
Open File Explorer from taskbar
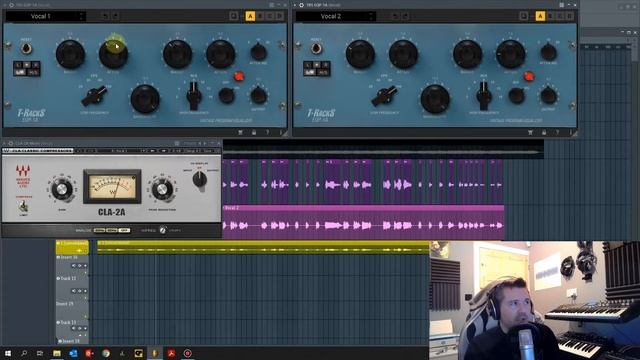point(57,353)
